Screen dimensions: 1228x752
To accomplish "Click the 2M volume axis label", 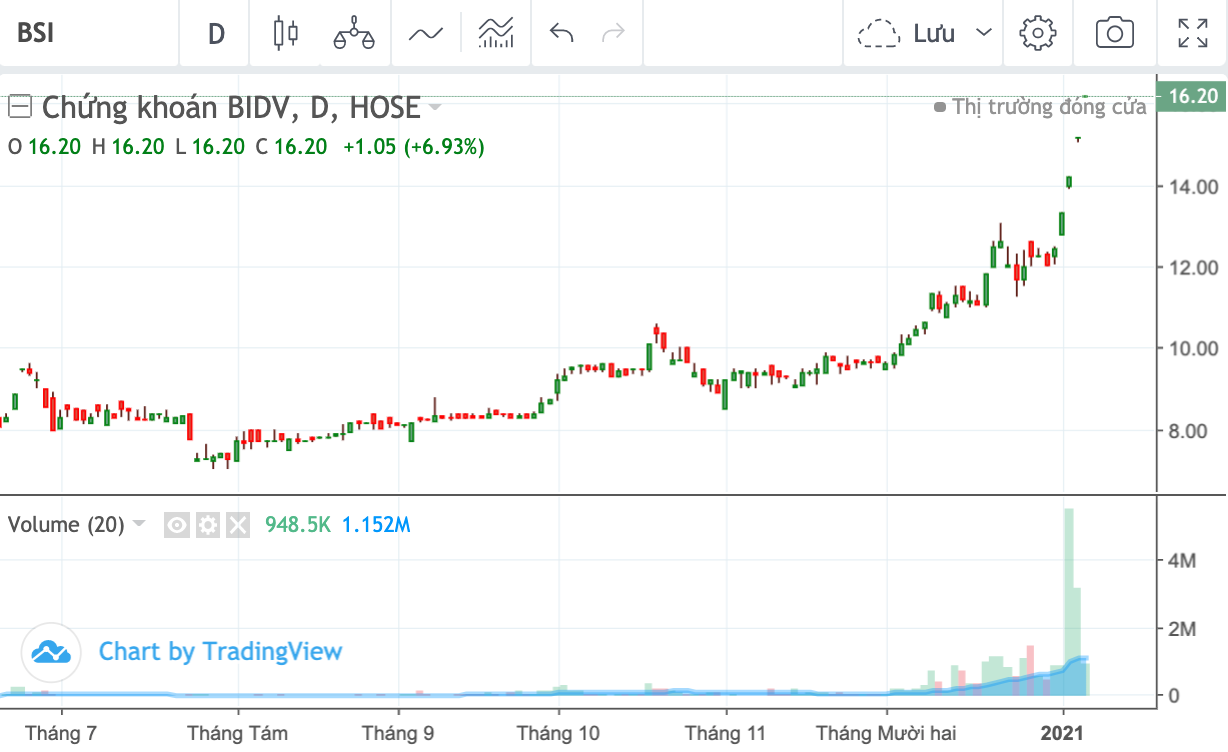I will point(1184,629).
